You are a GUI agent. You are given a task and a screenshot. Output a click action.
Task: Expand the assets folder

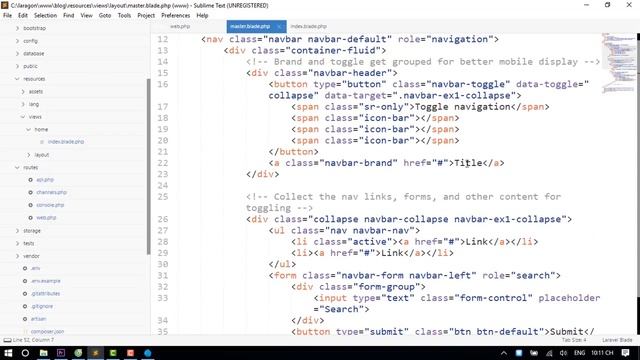pyautogui.click(x=23, y=91)
